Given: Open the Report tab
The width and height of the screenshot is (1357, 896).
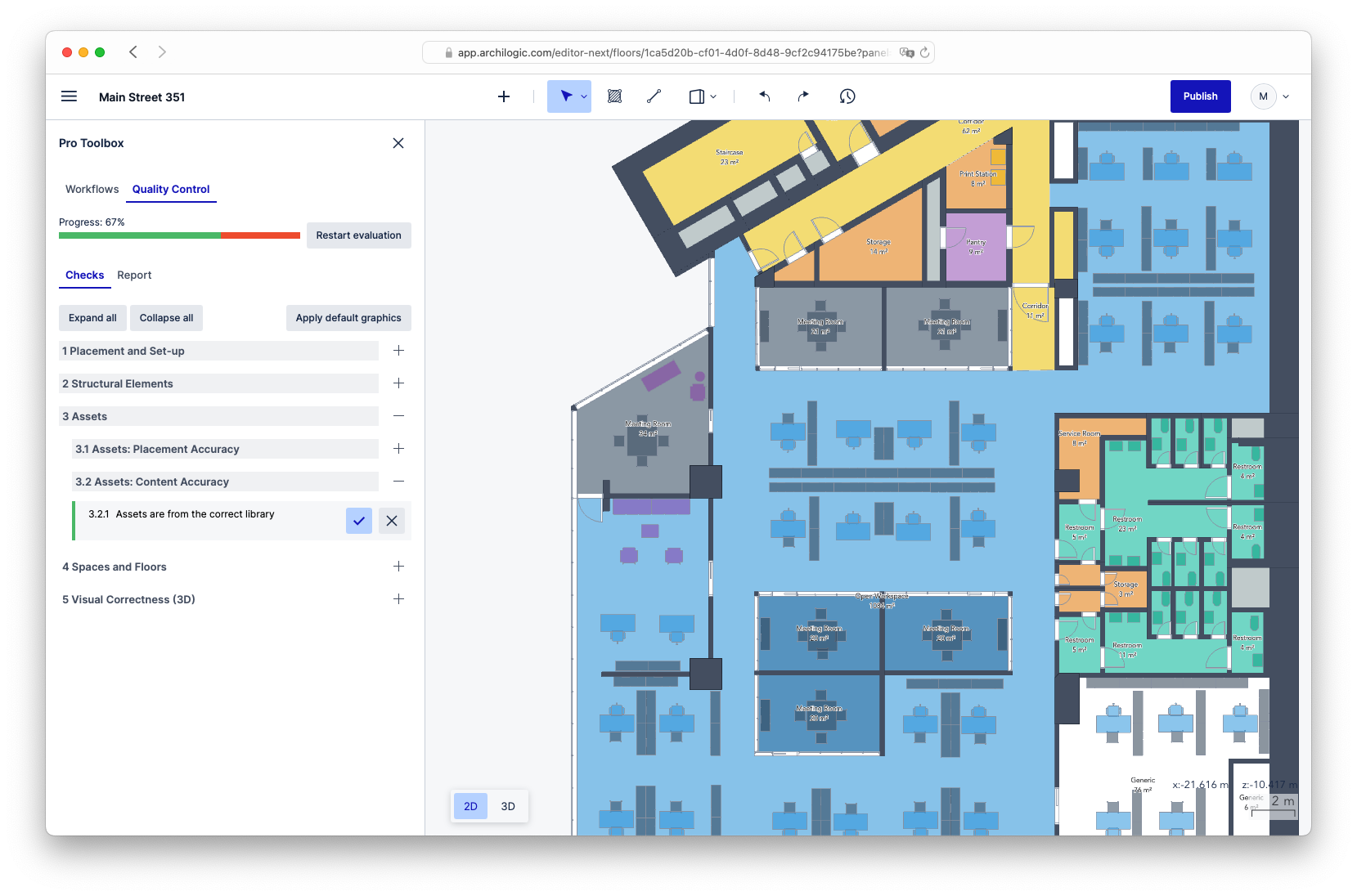Looking at the screenshot, I should point(134,275).
